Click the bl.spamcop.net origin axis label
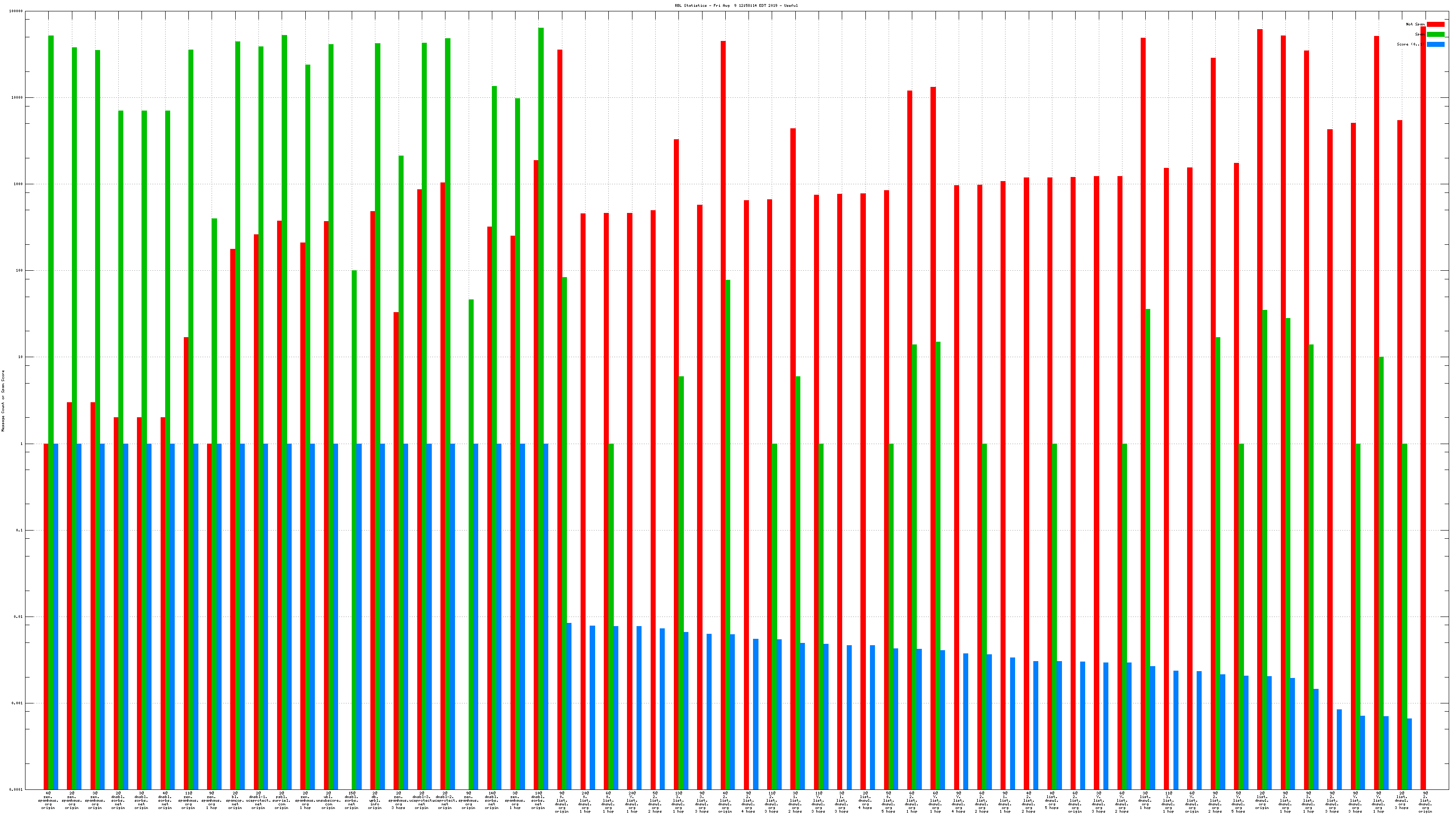This screenshot has width=1456, height=819. 235,800
